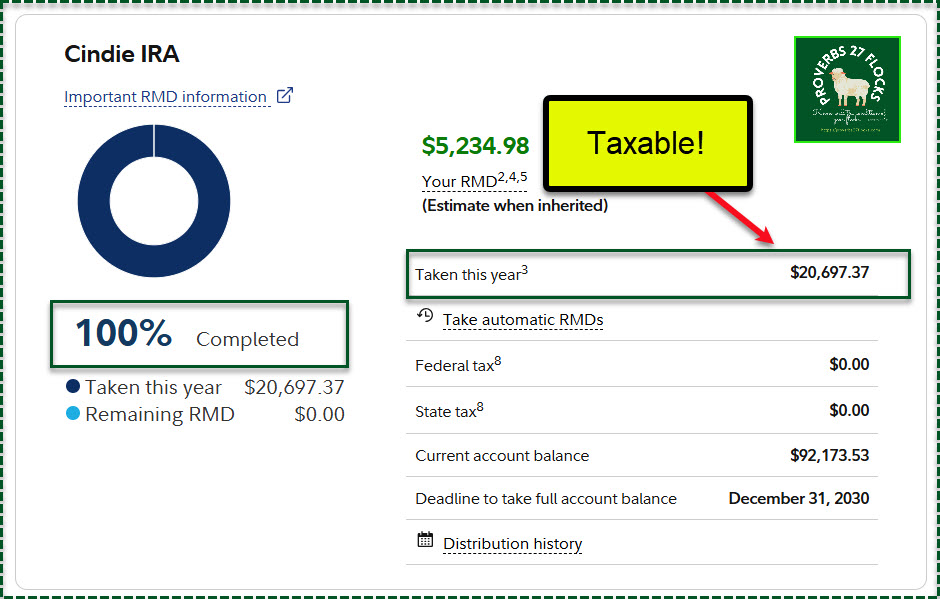
Task: Open the Distribution history link
Action: [x=512, y=544]
